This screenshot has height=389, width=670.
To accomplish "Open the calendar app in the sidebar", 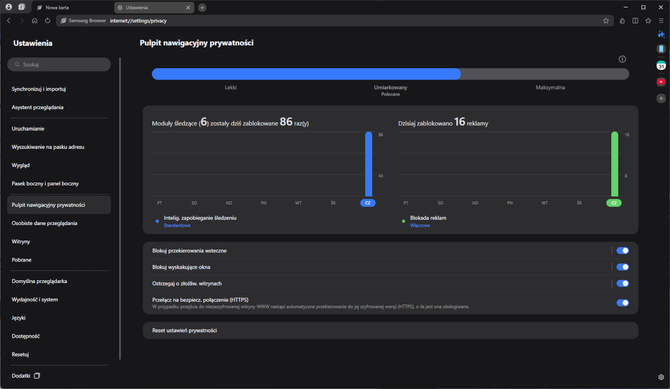I will 661,65.
